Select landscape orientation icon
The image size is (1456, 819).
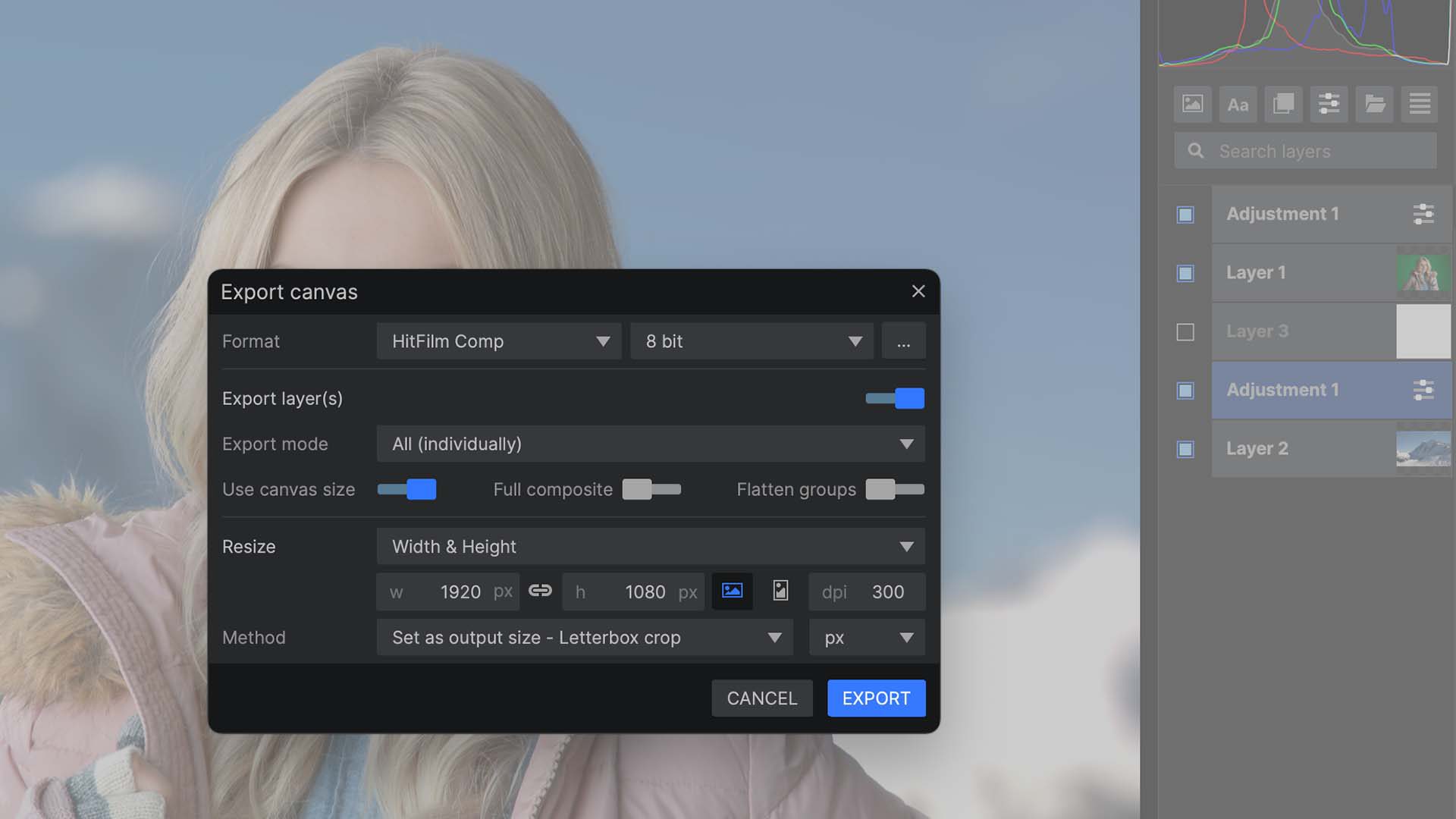pos(732,591)
